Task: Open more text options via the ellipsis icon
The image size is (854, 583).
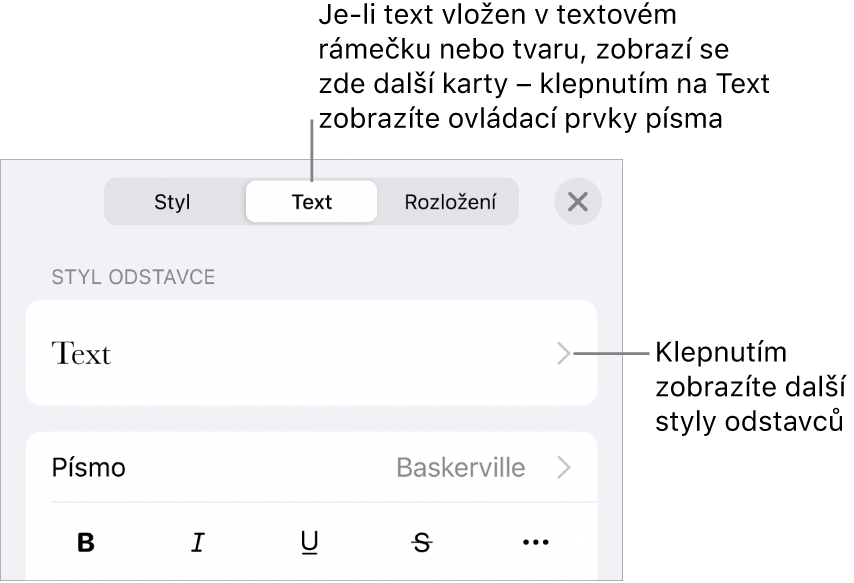Action: [x=535, y=544]
